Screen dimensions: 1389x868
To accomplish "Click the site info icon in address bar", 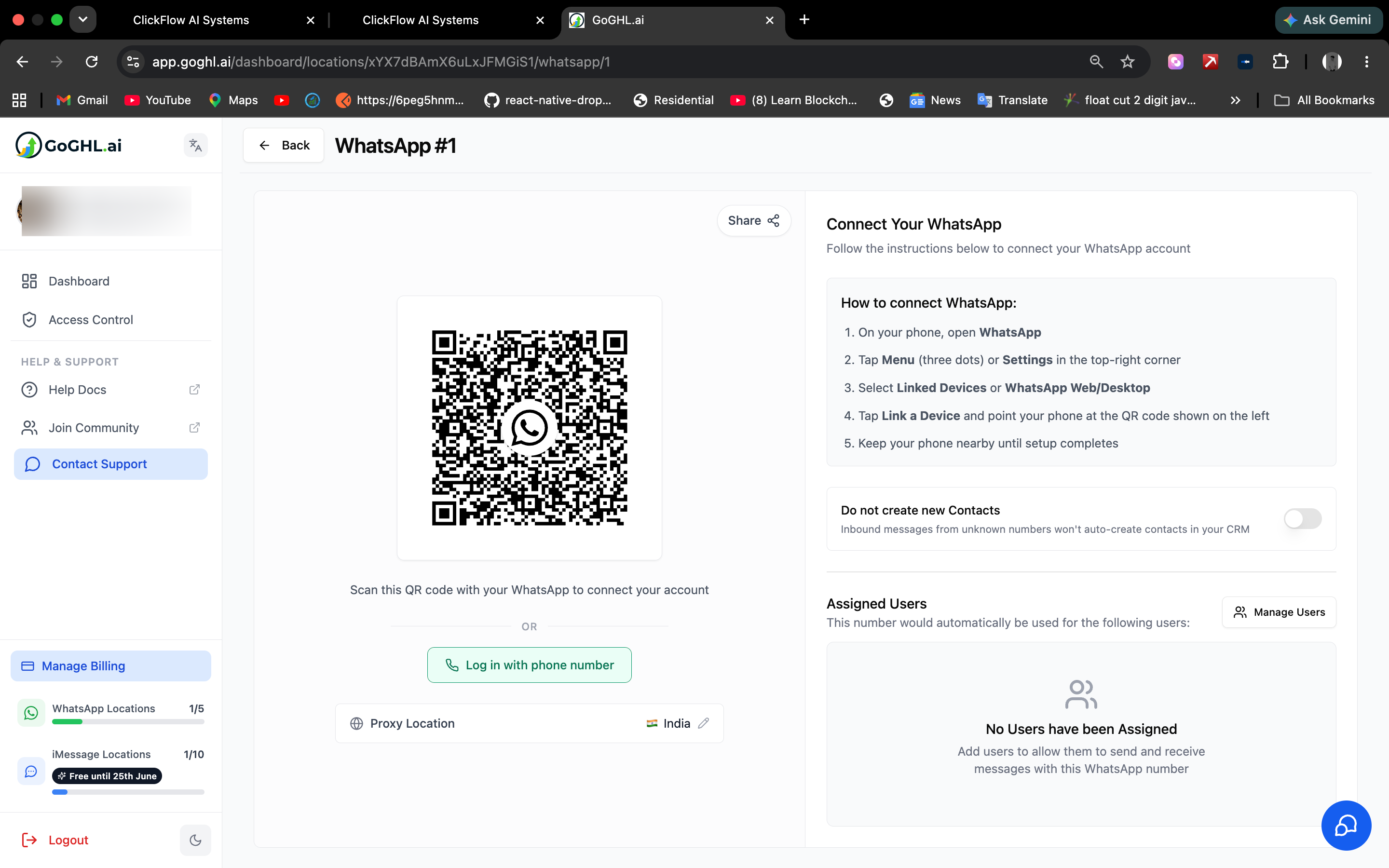I will pyautogui.click(x=133, y=61).
